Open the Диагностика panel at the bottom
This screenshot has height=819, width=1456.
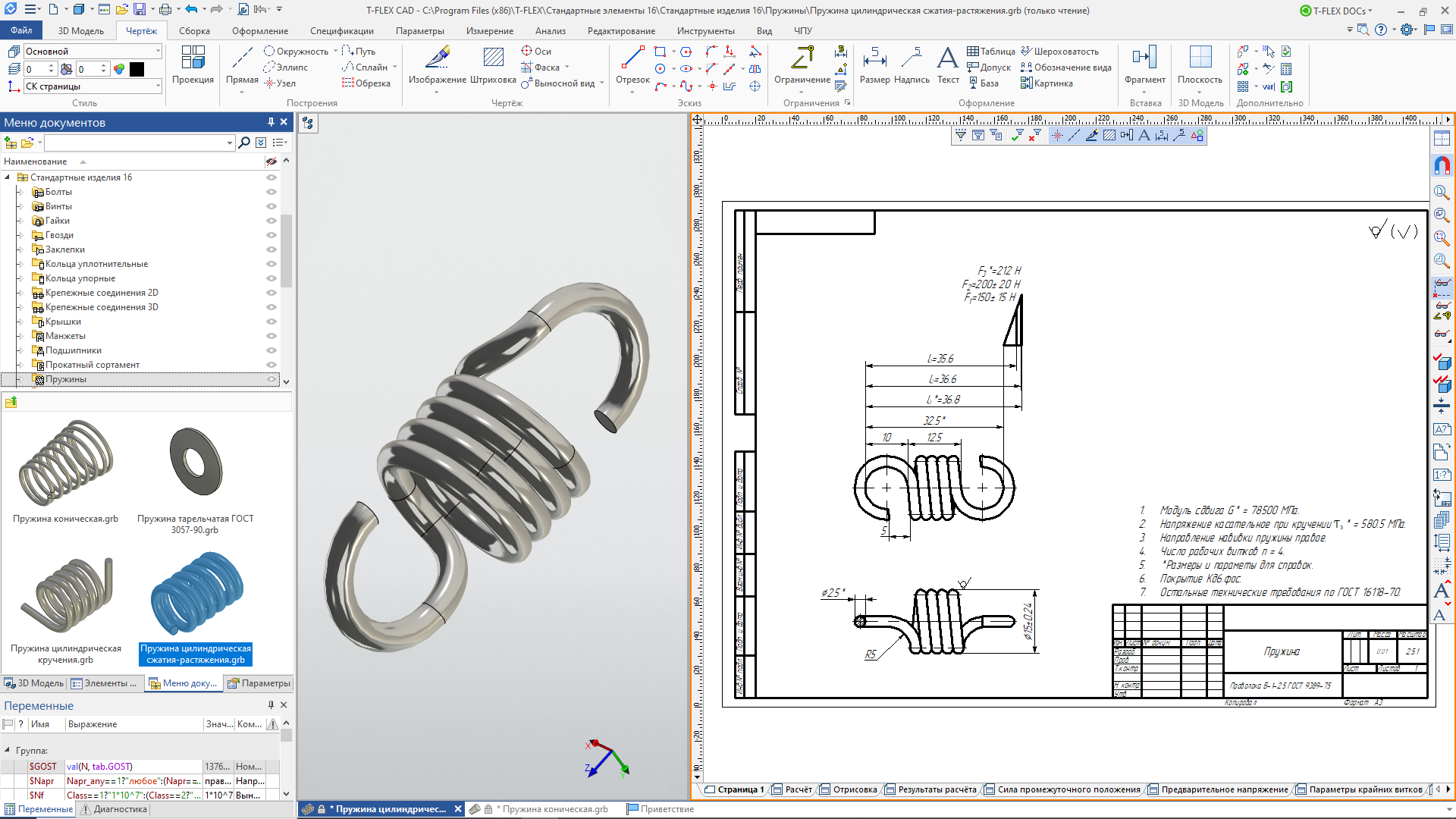115,809
